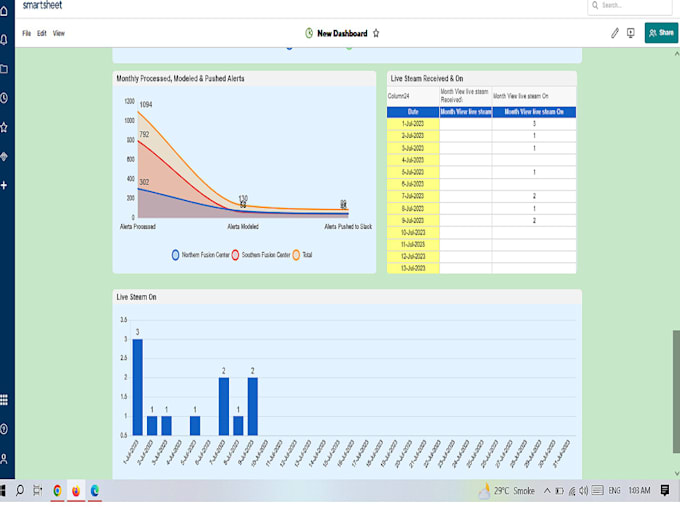Click the Alerts Modeled axis label
The image size is (680, 510).
pyautogui.click(x=243, y=226)
